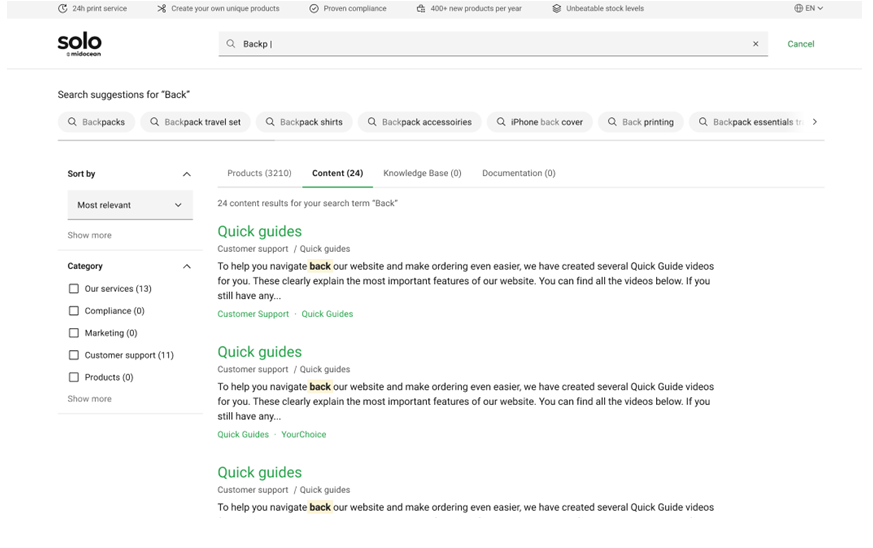Click the magnifier icon on the Back printing chip
The height and width of the screenshot is (548, 873).
click(x=612, y=122)
